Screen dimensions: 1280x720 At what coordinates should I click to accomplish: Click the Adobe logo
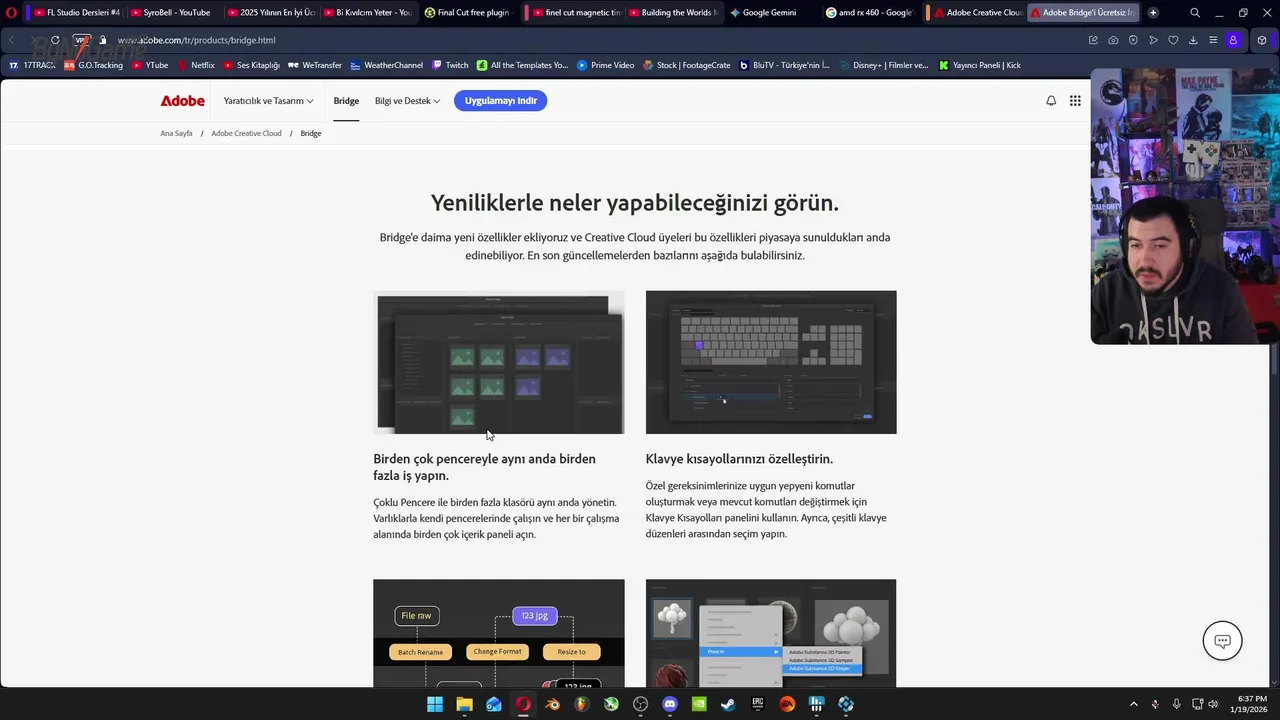pyautogui.click(x=182, y=101)
